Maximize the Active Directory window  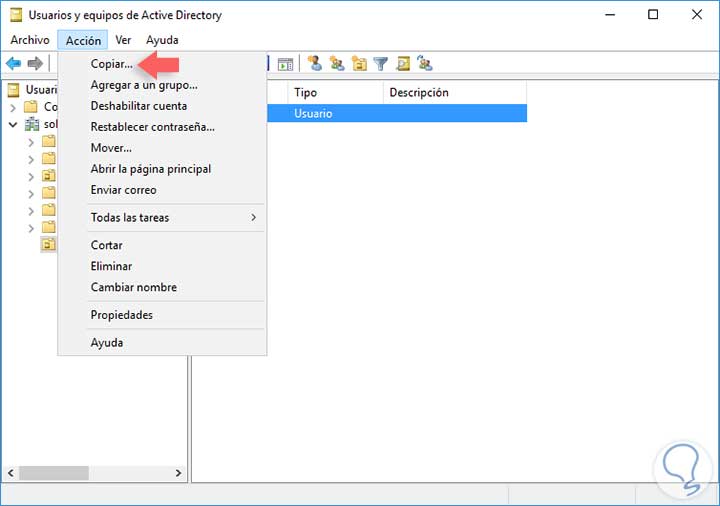coord(653,15)
